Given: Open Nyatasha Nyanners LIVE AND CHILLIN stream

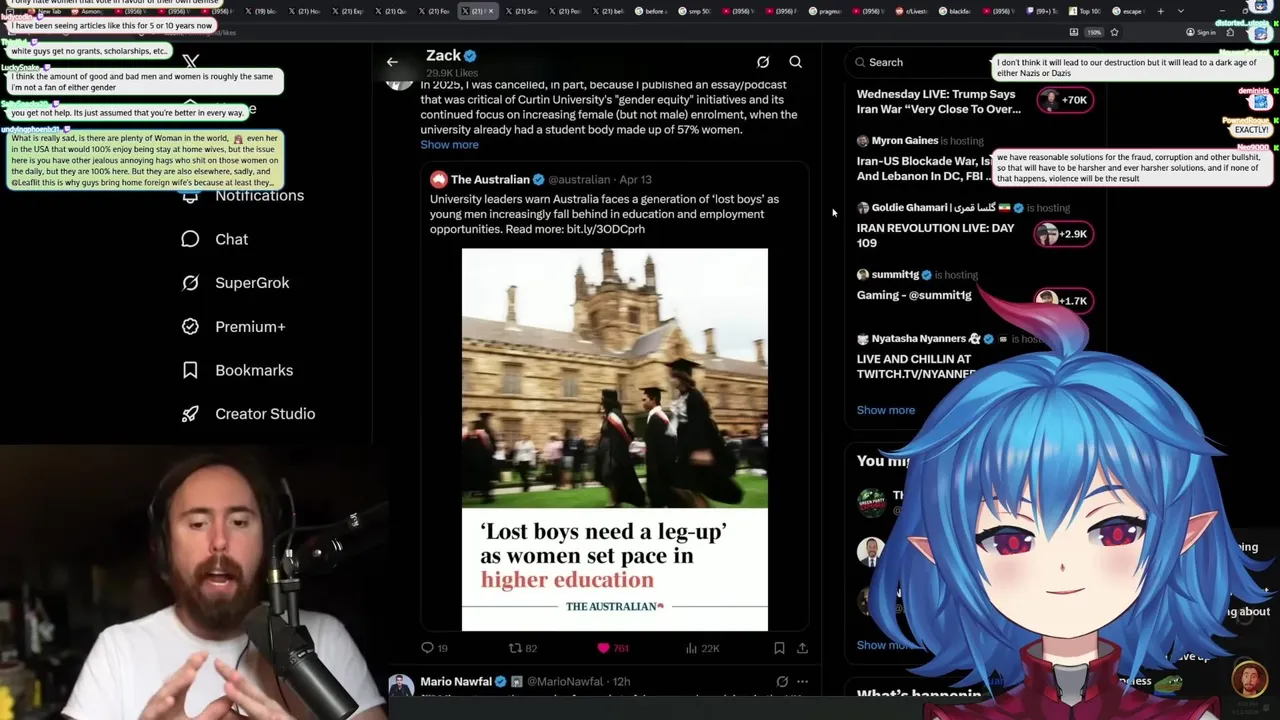Looking at the screenshot, I should (x=915, y=366).
